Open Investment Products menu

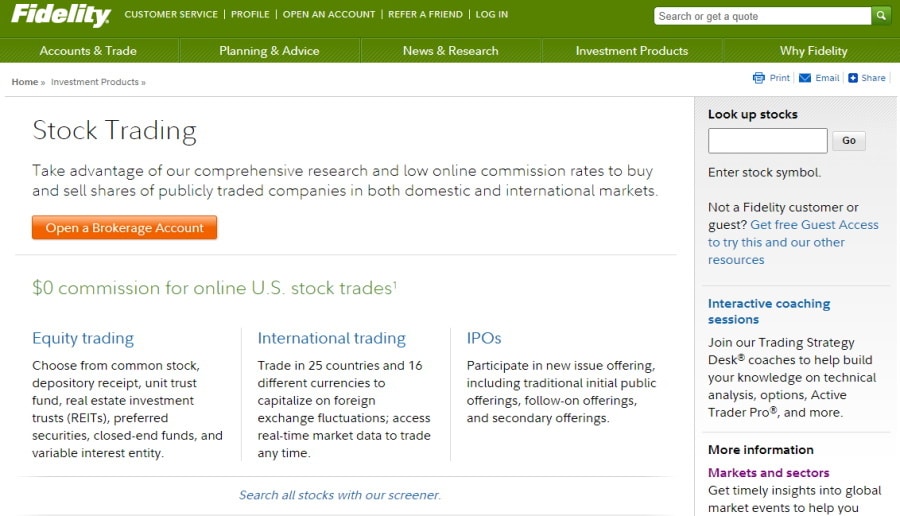point(632,51)
